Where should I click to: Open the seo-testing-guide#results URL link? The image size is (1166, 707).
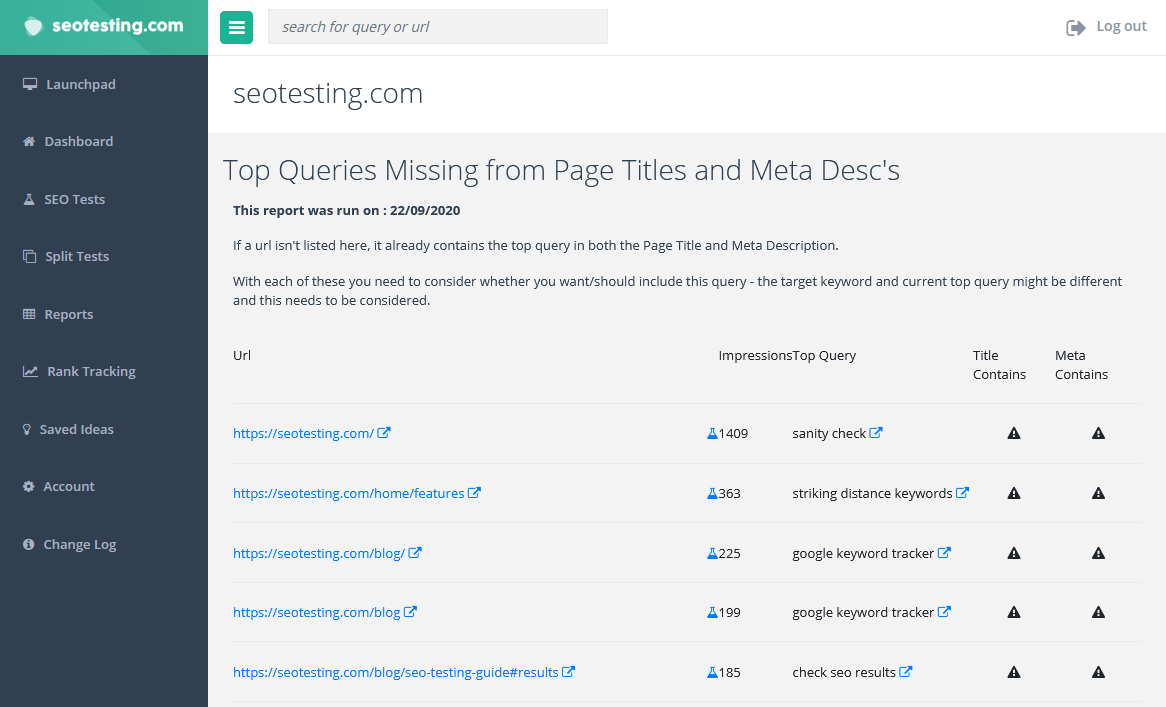tap(396, 672)
